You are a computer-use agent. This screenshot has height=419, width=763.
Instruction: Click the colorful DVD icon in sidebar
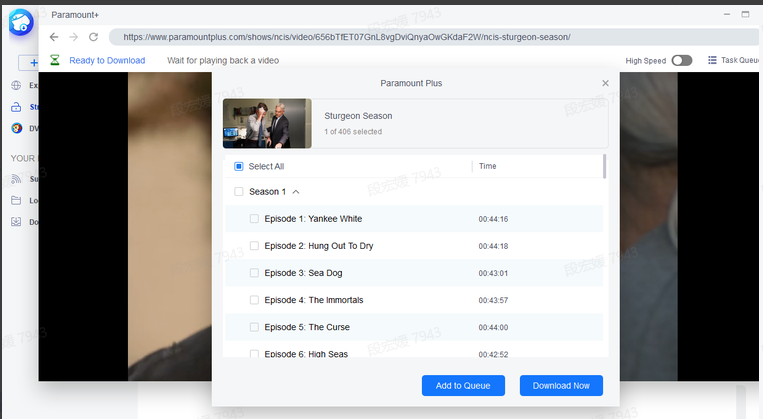(x=17, y=128)
